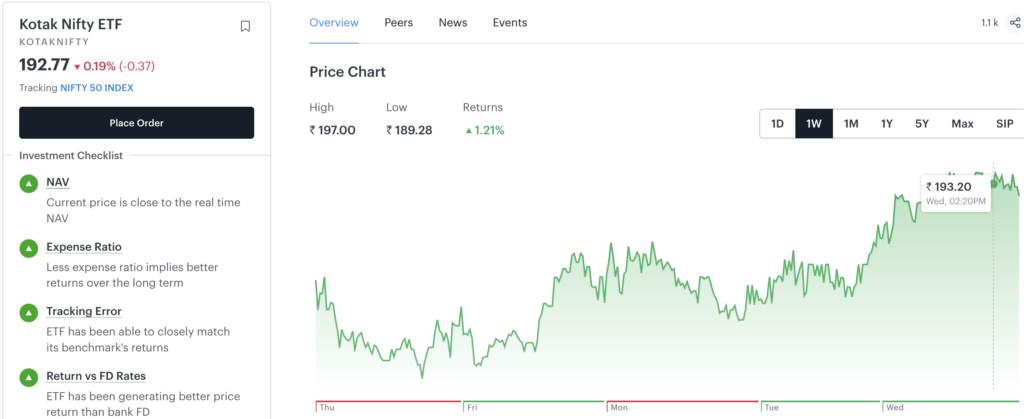Image resolution: width=1024 pixels, height=419 pixels.
Task: Click the Fri marker on chart timeline
Action: coord(472,407)
